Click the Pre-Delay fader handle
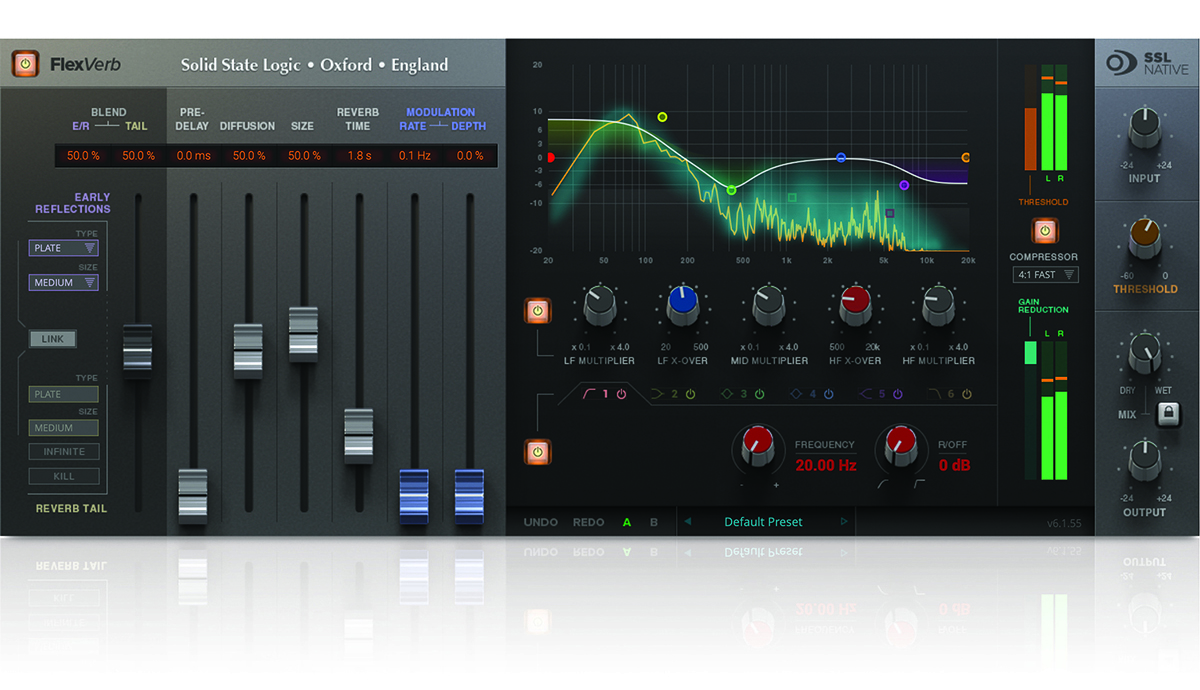The width and height of the screenshot is (1200, 690). coord(193,496)
